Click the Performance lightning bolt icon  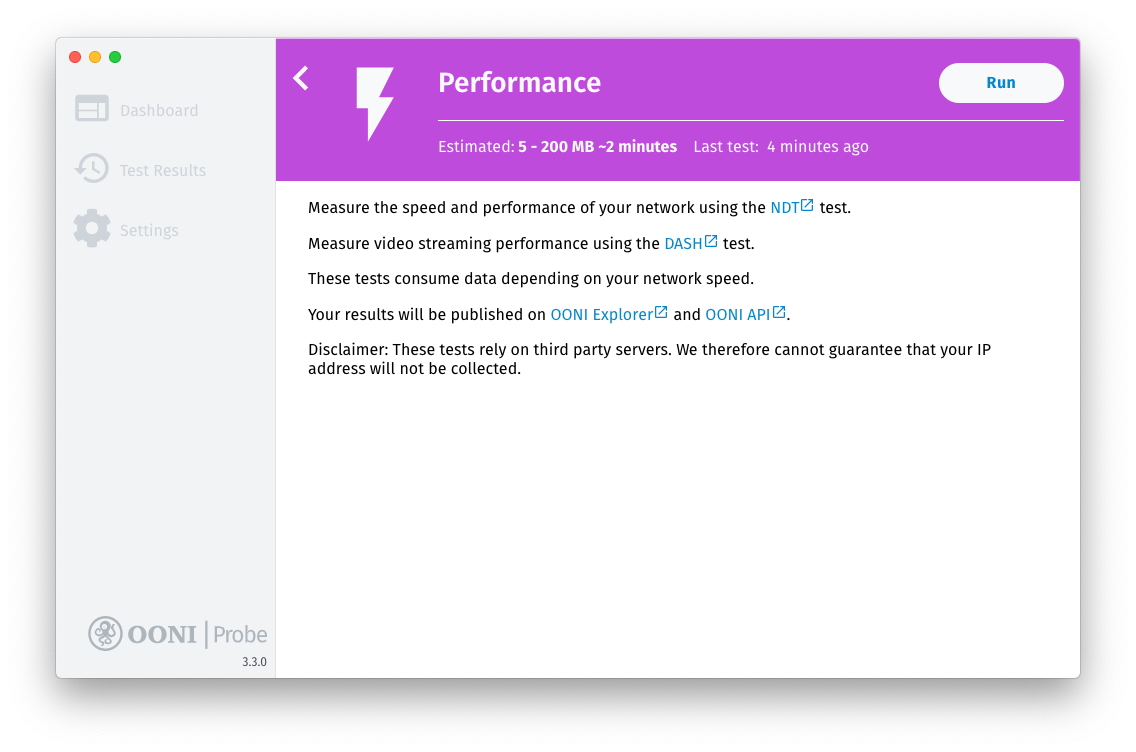[375, 103]
